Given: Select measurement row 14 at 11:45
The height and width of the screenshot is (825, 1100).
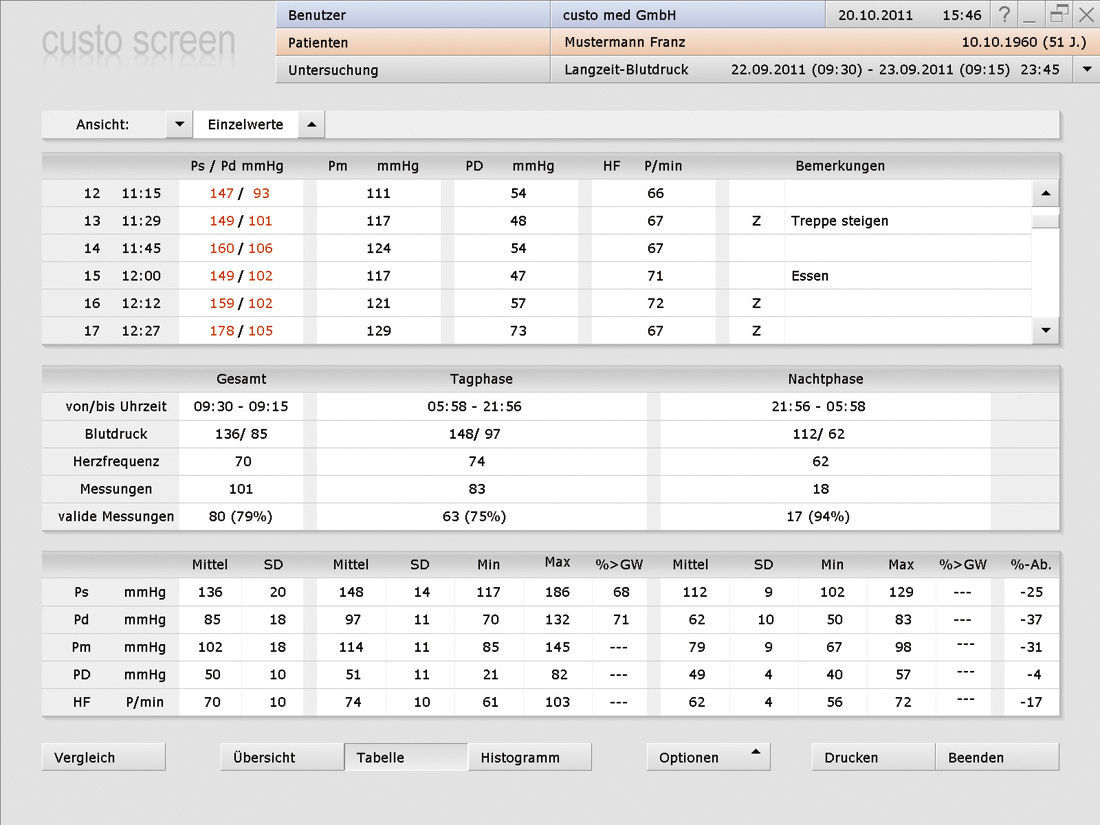Looking at the screenshot, I should [537, 248].
